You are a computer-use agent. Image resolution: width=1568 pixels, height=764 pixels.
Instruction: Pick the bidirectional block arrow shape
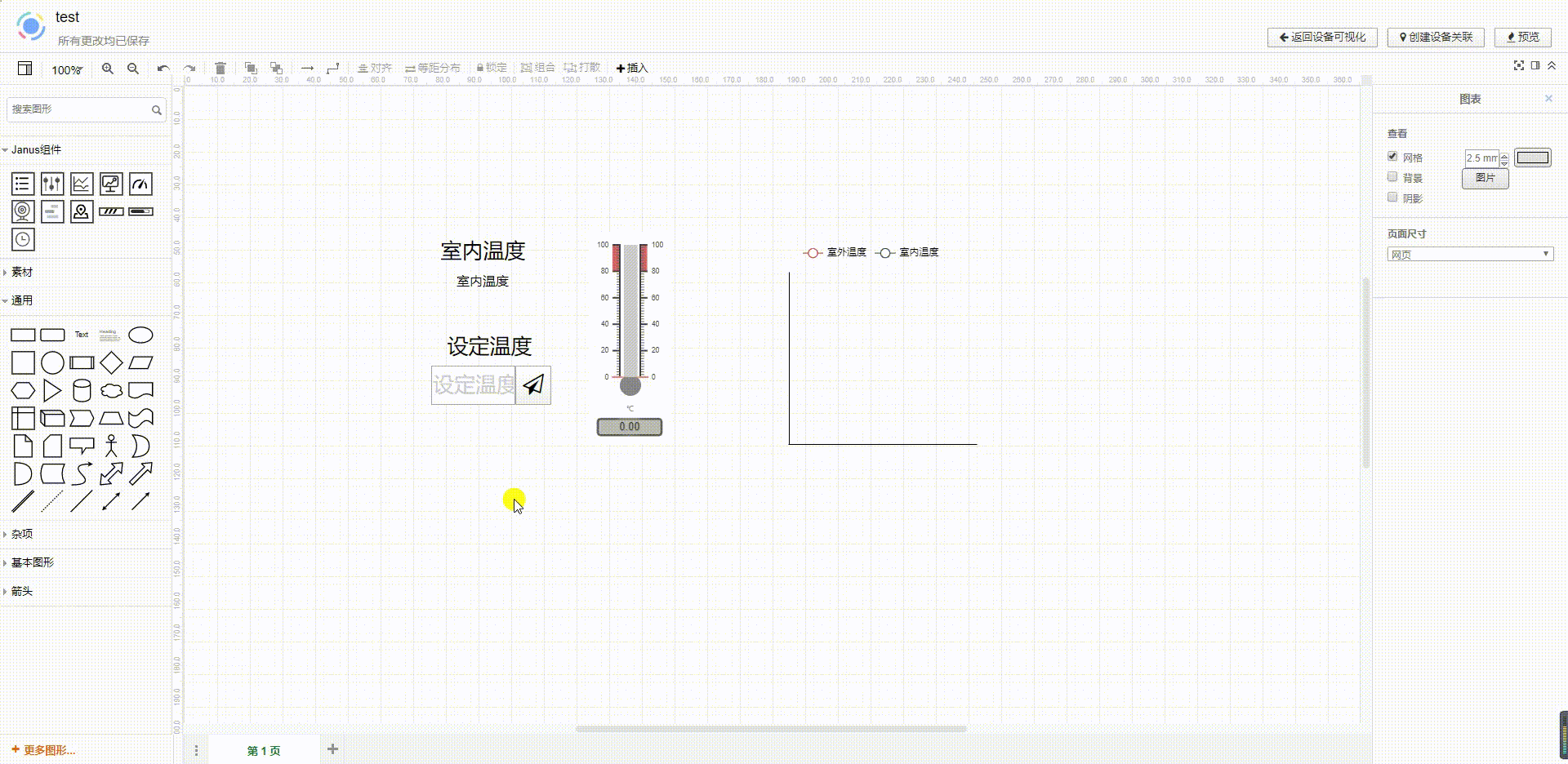[x=111, y=473]
